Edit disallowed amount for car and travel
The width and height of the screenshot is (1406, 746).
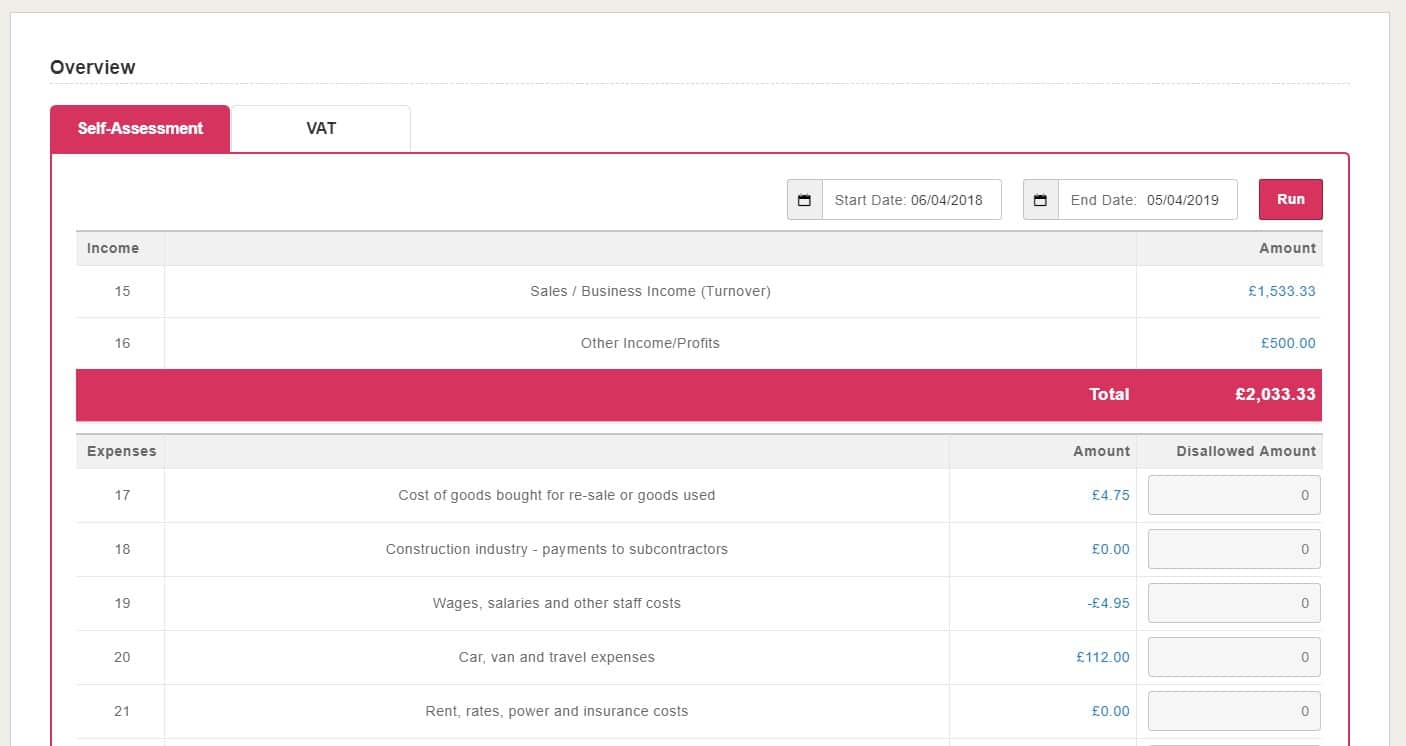[1233, 657]
